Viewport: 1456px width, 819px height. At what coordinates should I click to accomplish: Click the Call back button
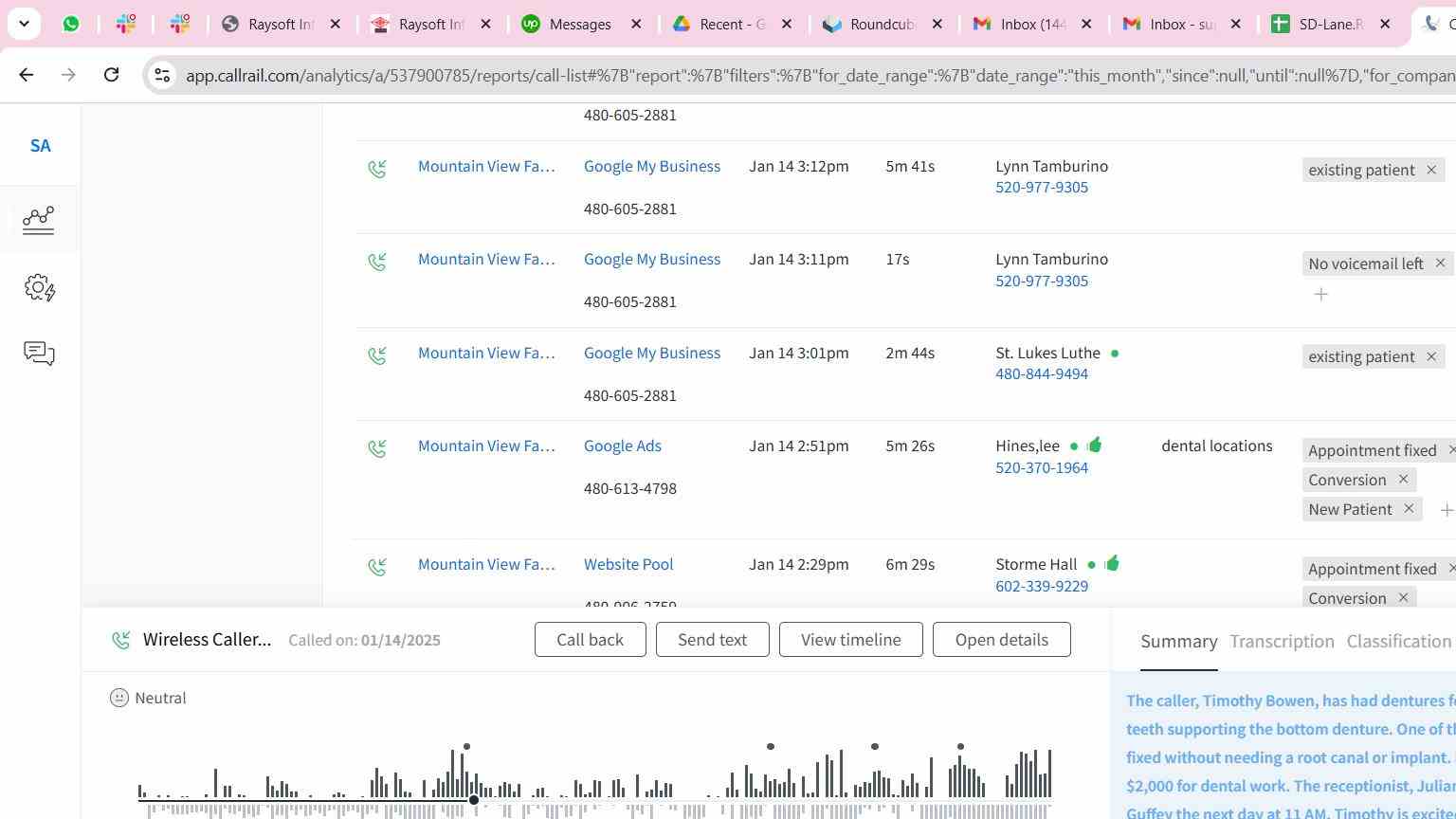[591, 640]
